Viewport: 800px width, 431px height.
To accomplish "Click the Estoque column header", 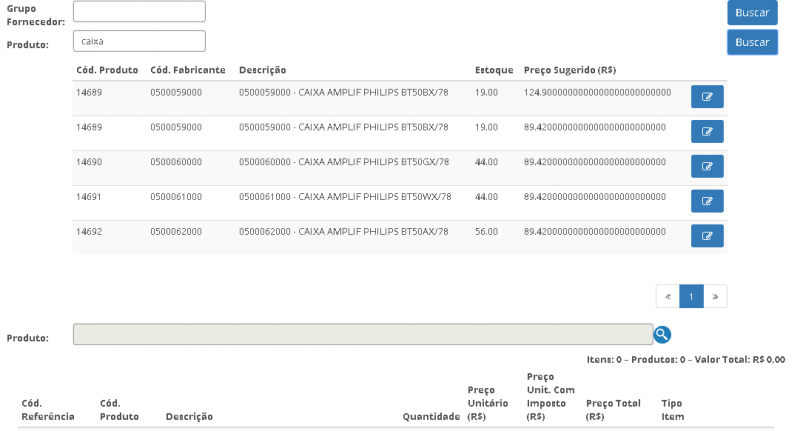I will (x=494, y=70).
